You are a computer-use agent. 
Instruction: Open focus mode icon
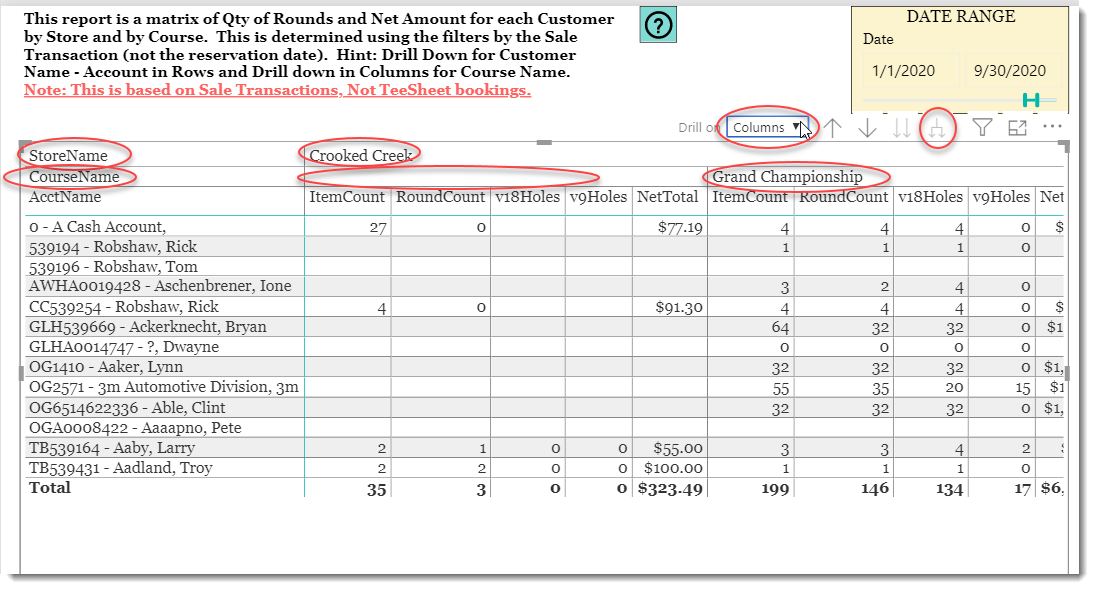tap(1017, 127)
